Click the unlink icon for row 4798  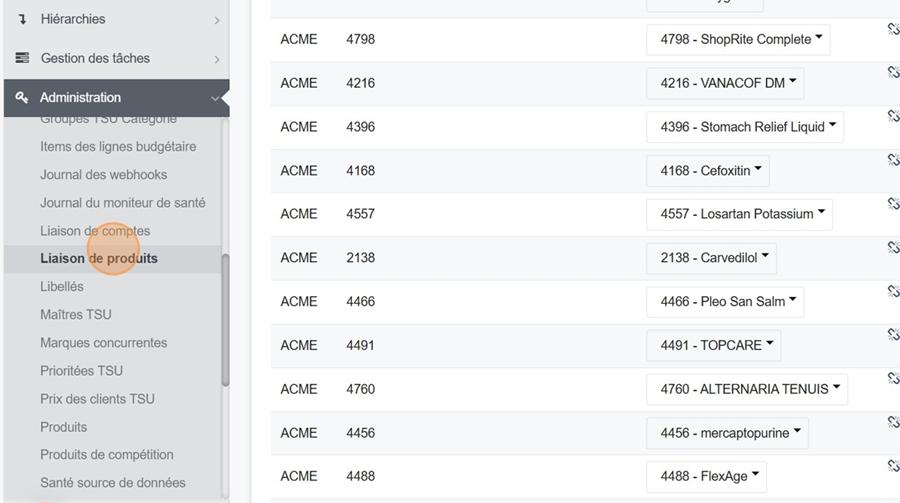[894, 29]
